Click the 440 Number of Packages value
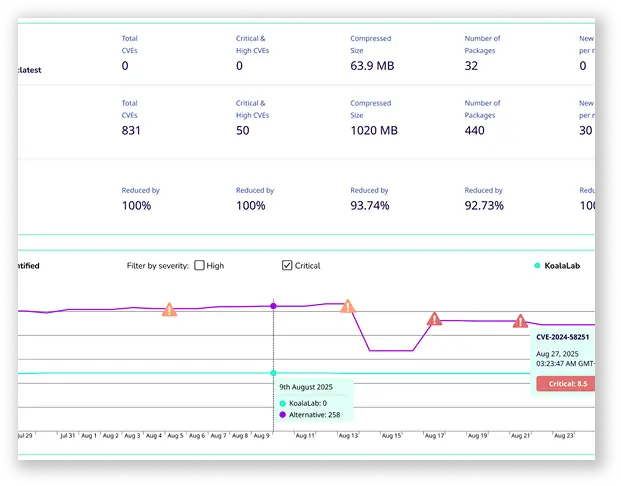 [x=474, y=131]
